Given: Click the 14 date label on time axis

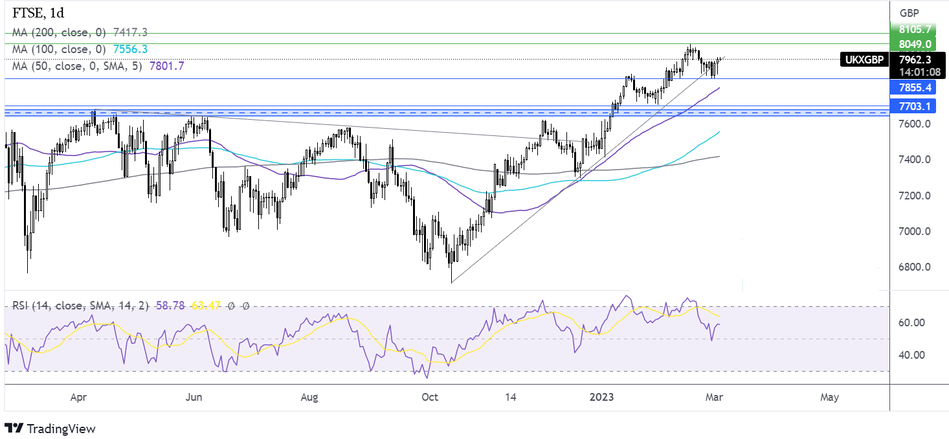Looking at the screenshot, I should [511, 398].
